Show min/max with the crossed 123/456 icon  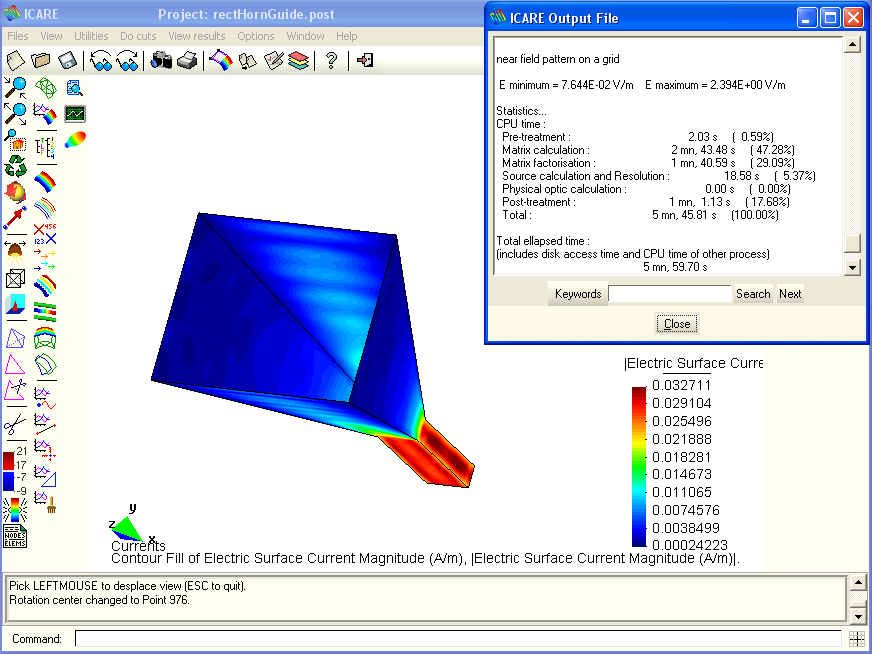coord(45,234)
